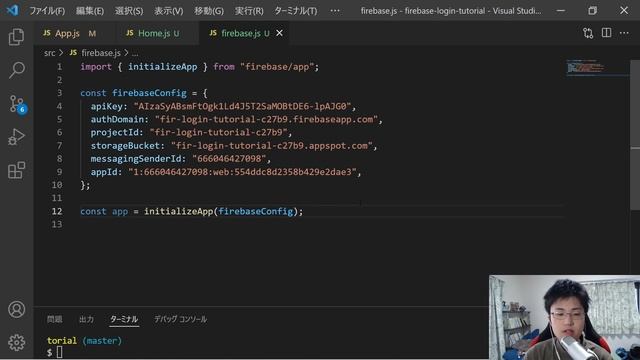Click src in the breadcrumb path

point(49,53)
